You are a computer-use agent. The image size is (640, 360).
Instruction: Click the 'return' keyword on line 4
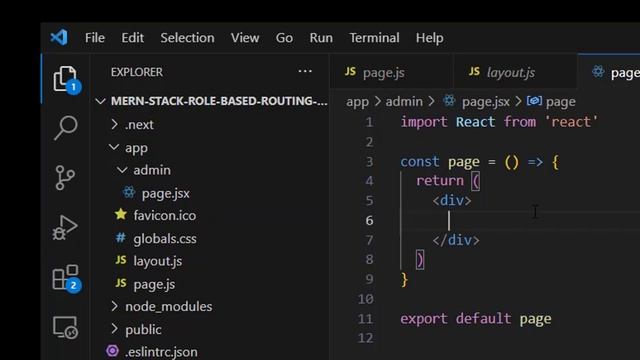(440, 181)
